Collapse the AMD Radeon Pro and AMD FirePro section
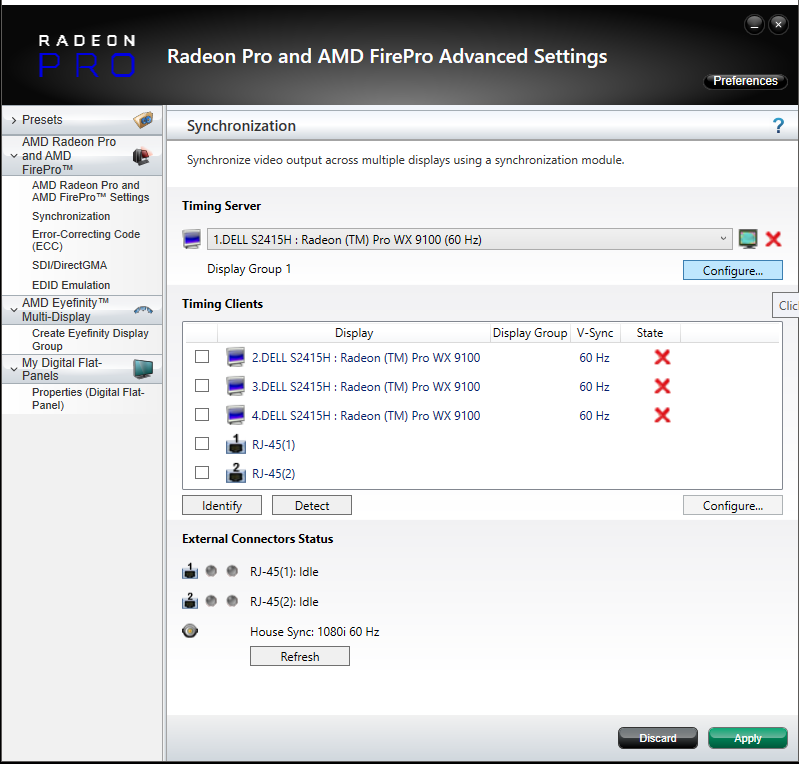 [x=14, y=156]
